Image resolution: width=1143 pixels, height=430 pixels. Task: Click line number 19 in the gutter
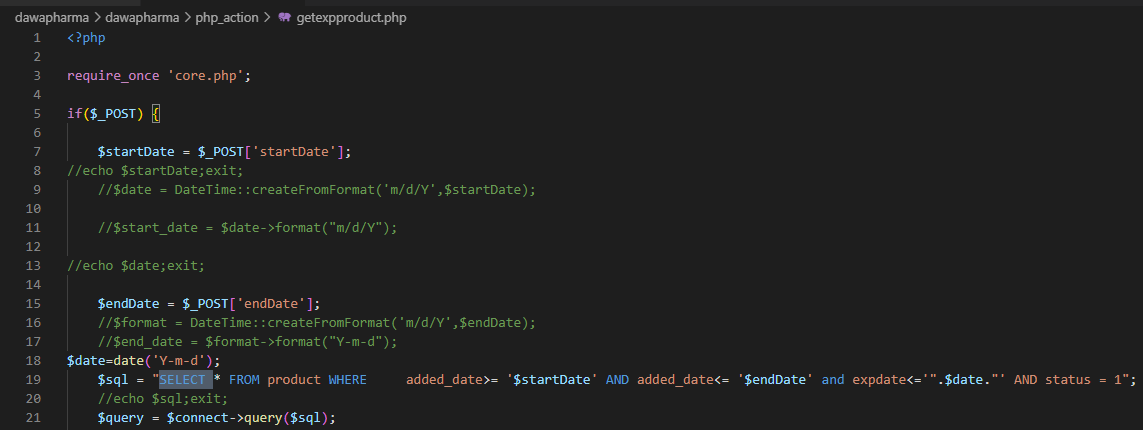34,379
